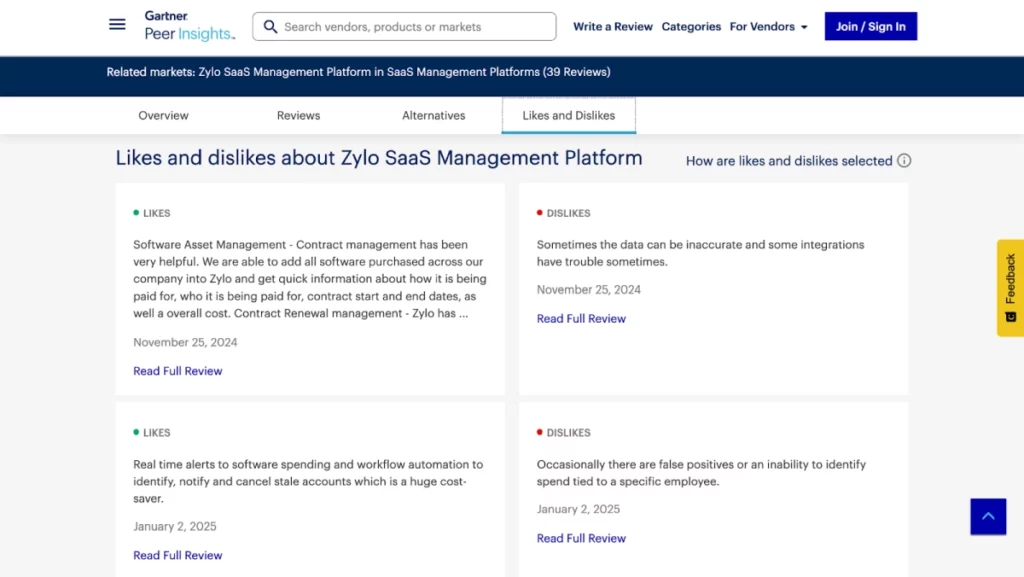Expand the For Vendors dropdown
This screenshot has width=1024, height=577.
769,27
